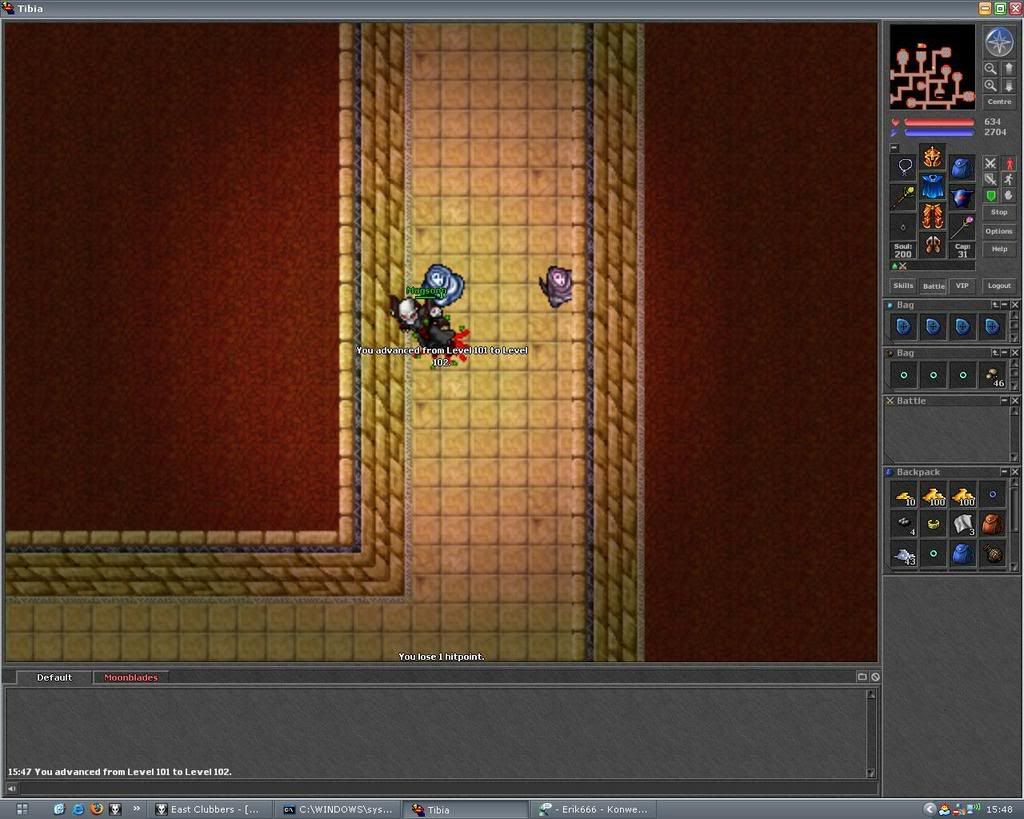This screenshot has height=819, width=1024.
Task: Open the blue backpack inside Backpack
Action: pyautogui.click(x=963, y=554)
